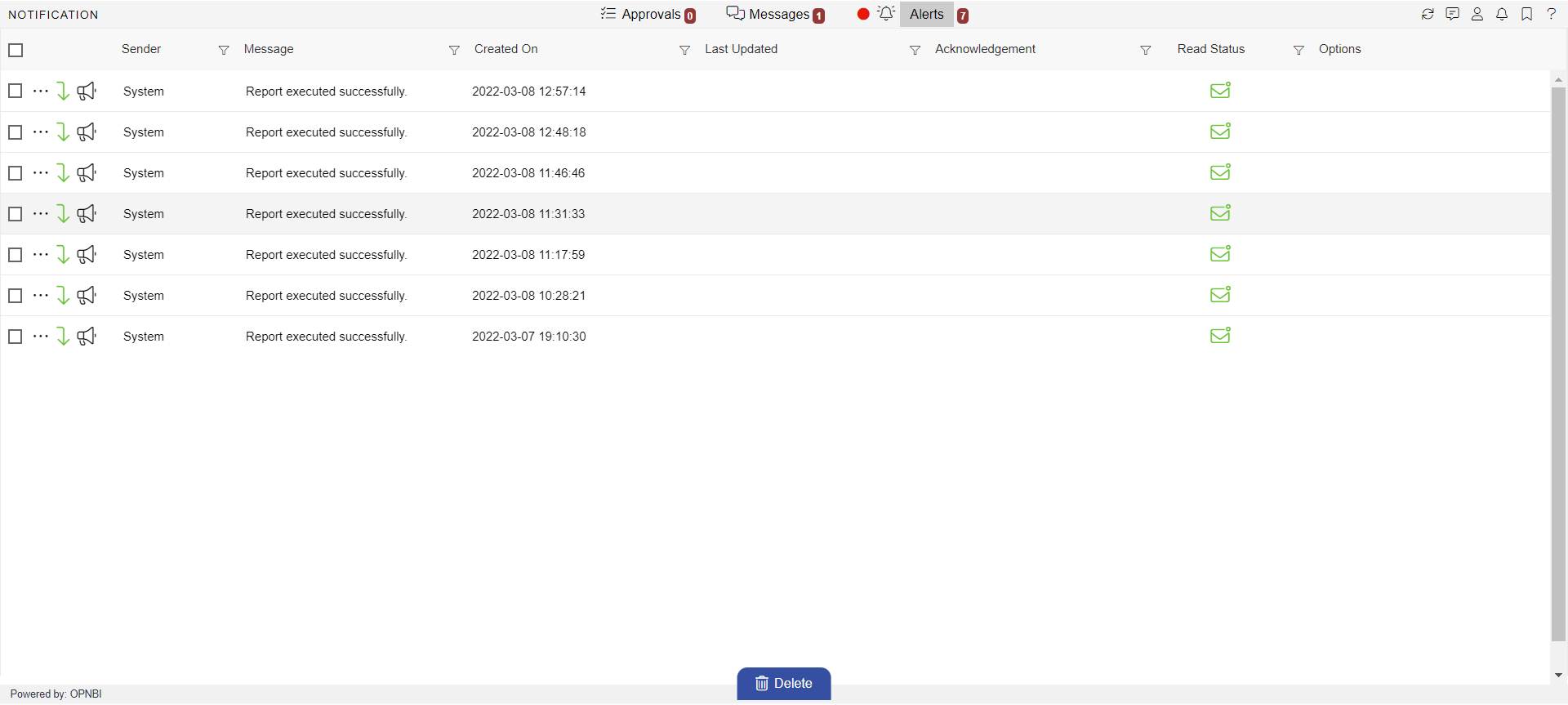The image size is (1568, 705).
Task: Click the Alerts count badge 7
Action: tap(963, 16)
